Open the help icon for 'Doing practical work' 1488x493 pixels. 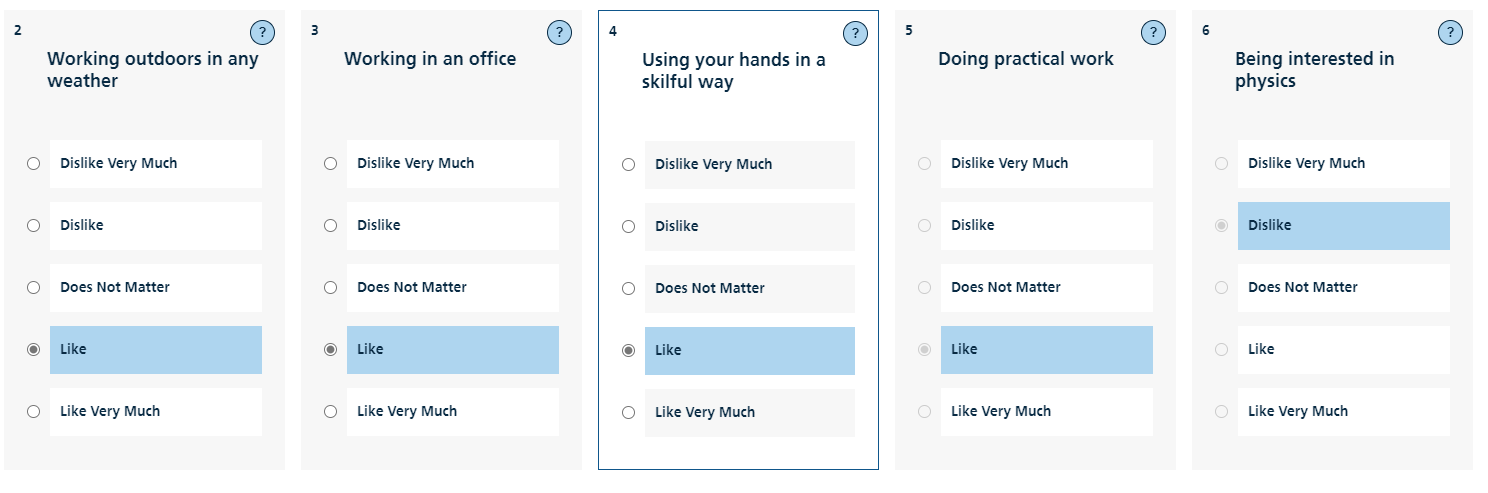coord(1153,33)
